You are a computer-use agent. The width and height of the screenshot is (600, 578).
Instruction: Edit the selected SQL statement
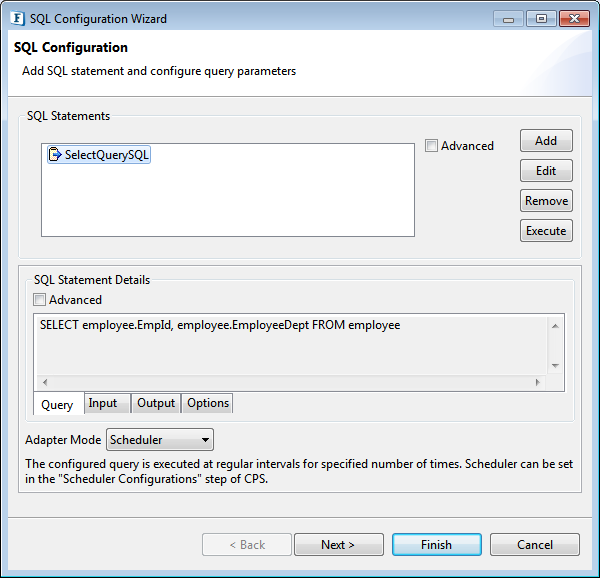tap(546, 171)
